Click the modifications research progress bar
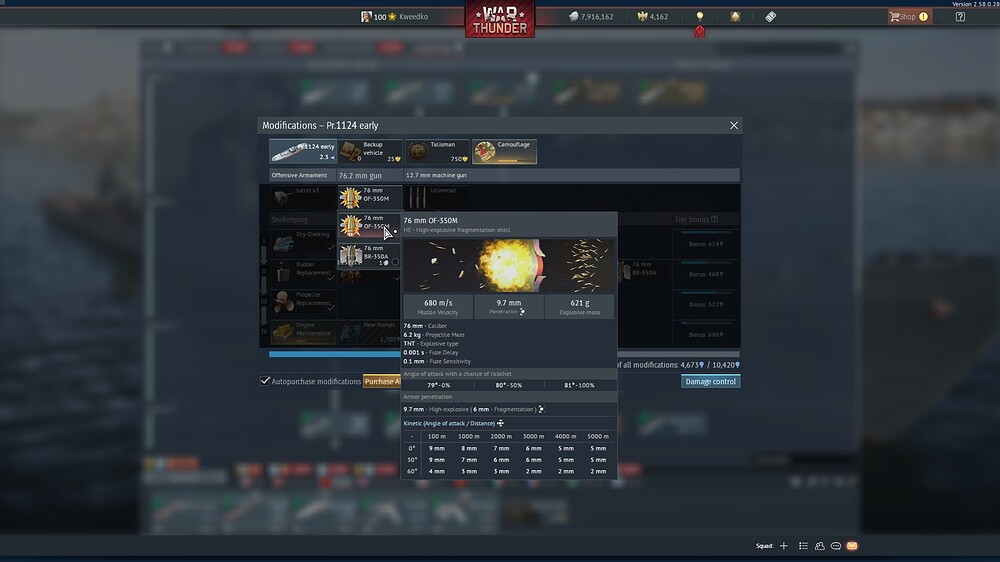This screenshot has height=562, width=1000. (504, 354)
